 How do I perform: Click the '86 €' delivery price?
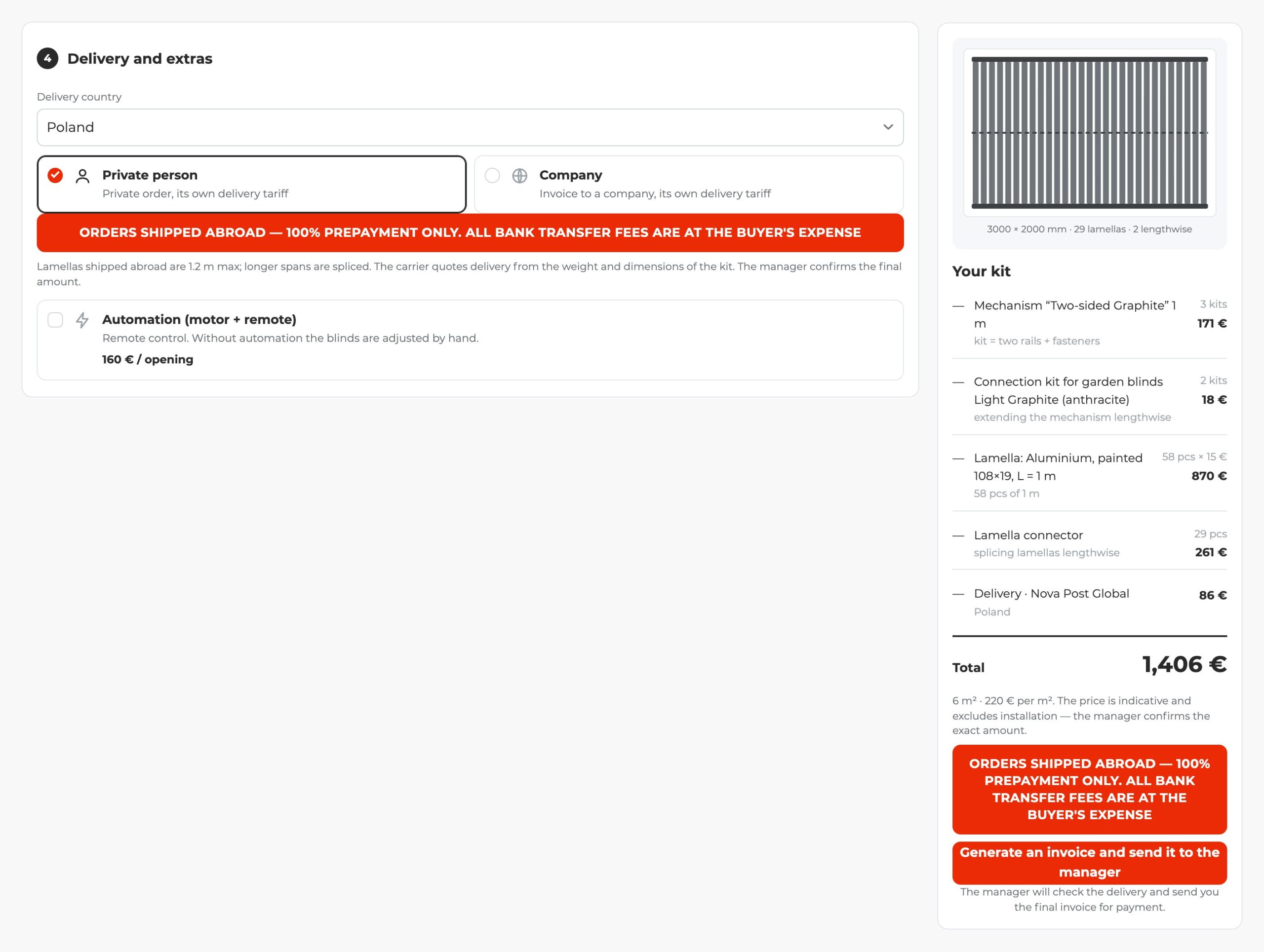(x=1213, y=595)
